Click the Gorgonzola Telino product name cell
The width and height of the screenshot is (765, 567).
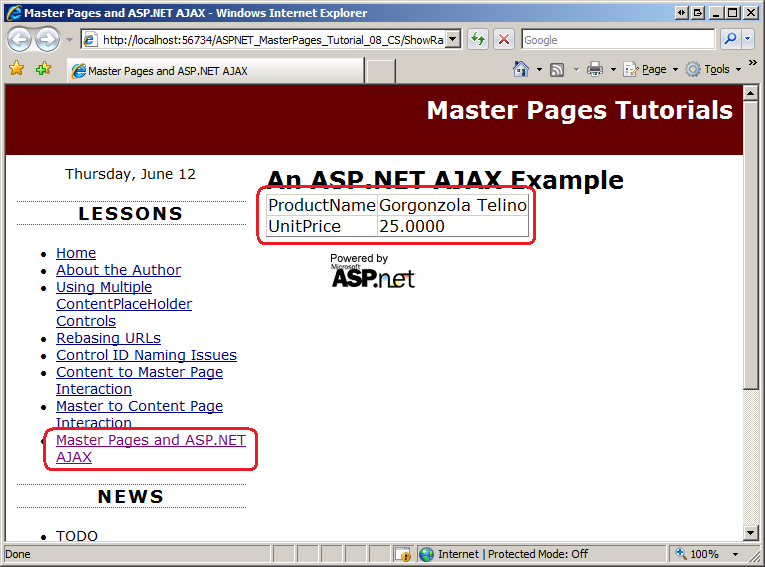point(453,205)
